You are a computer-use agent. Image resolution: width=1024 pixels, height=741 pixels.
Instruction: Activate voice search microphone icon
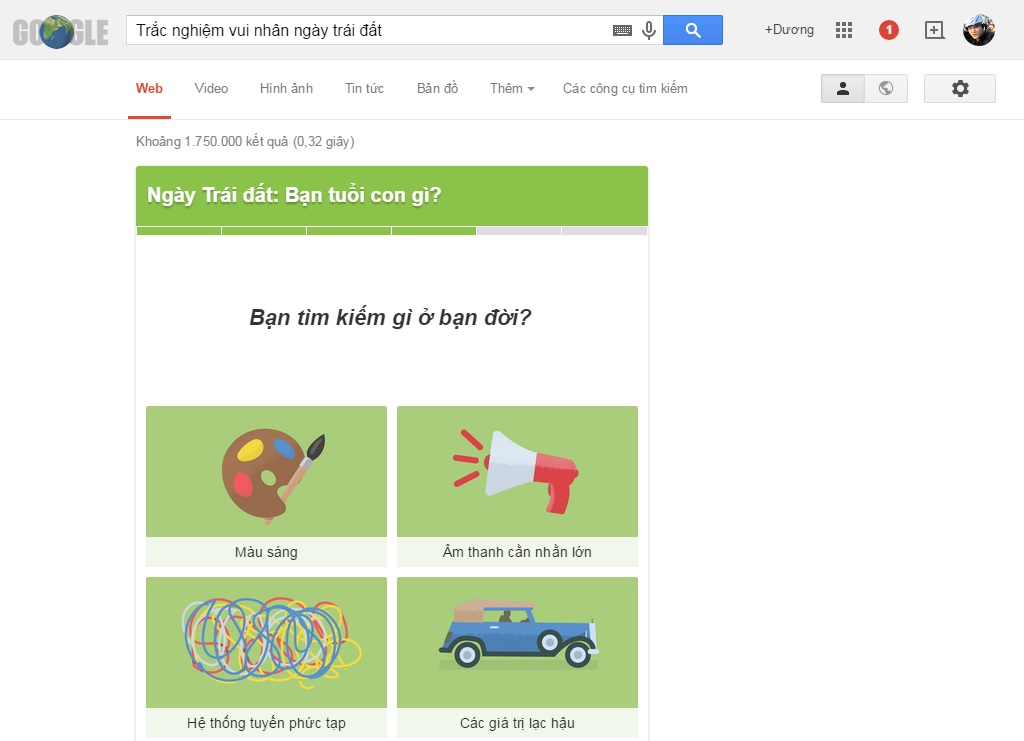[648, 30]
